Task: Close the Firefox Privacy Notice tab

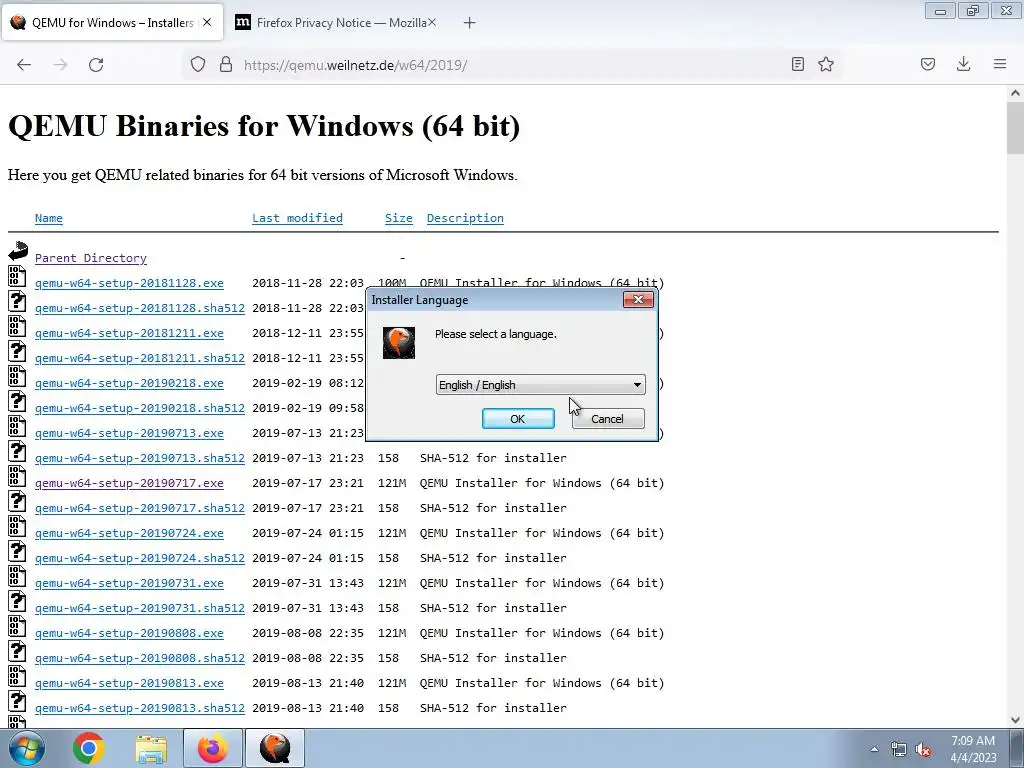Action: [x=432, y=22]
